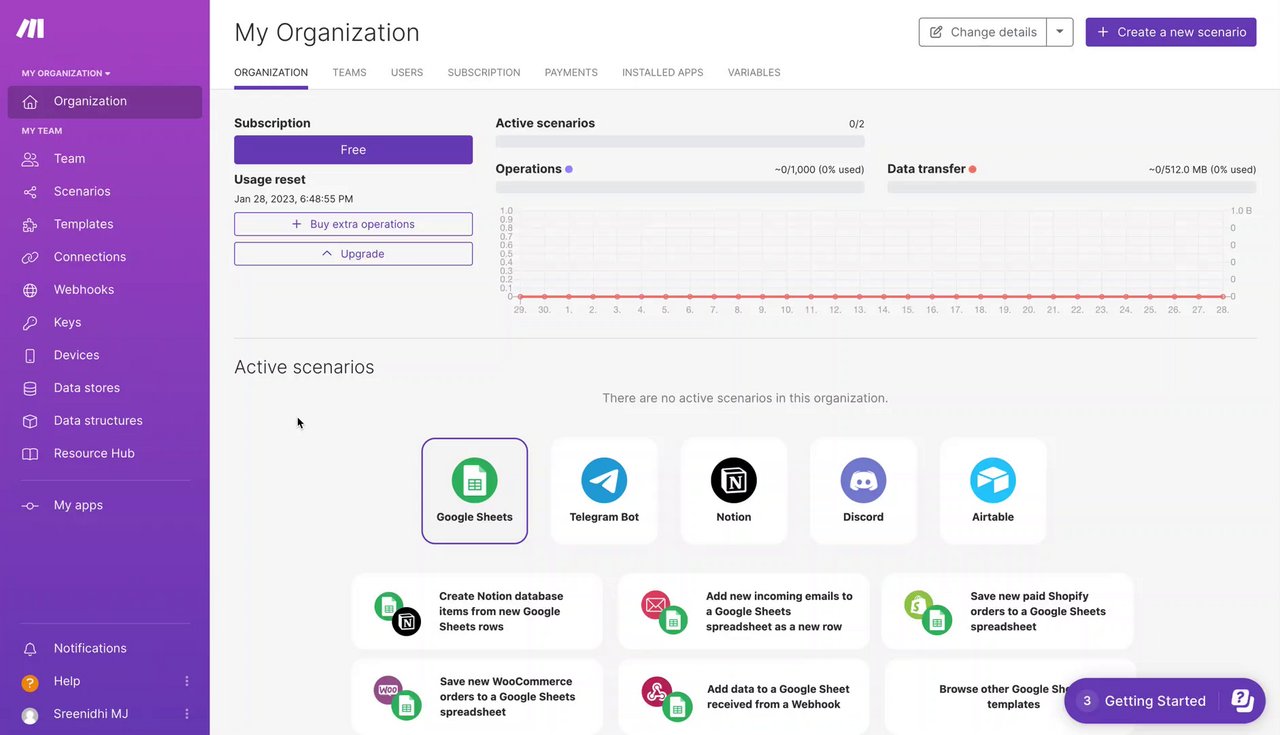This screenshot has width=1280, height=735.
Task: Open the Connections sidebar link
Action: tap(105, 257)
